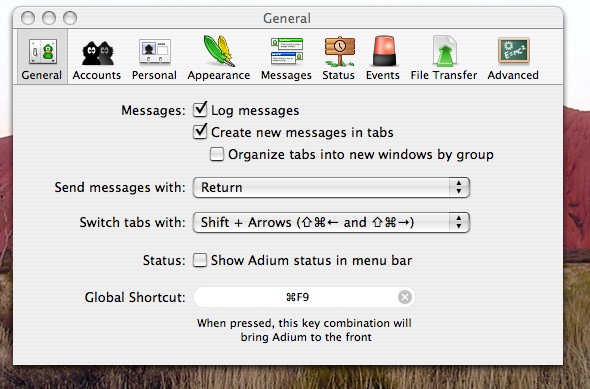Image resolution: width=590 pixels, height=389 pixels.
Task: Click the 'Send messages with:' label
Action: pyautogui.click(x=120, y=187)
